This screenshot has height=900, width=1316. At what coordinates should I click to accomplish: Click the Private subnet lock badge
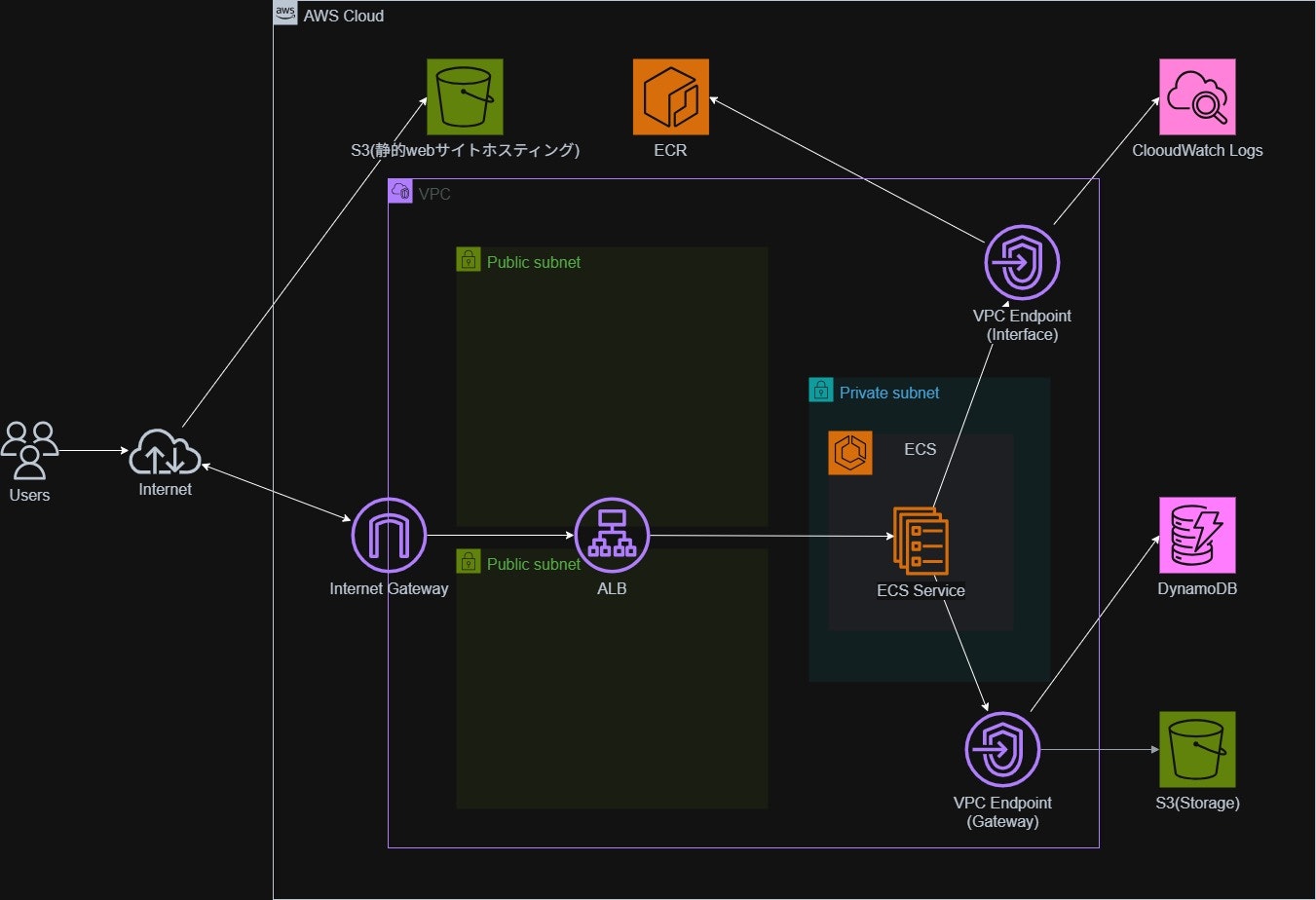[x=820, y=390]
